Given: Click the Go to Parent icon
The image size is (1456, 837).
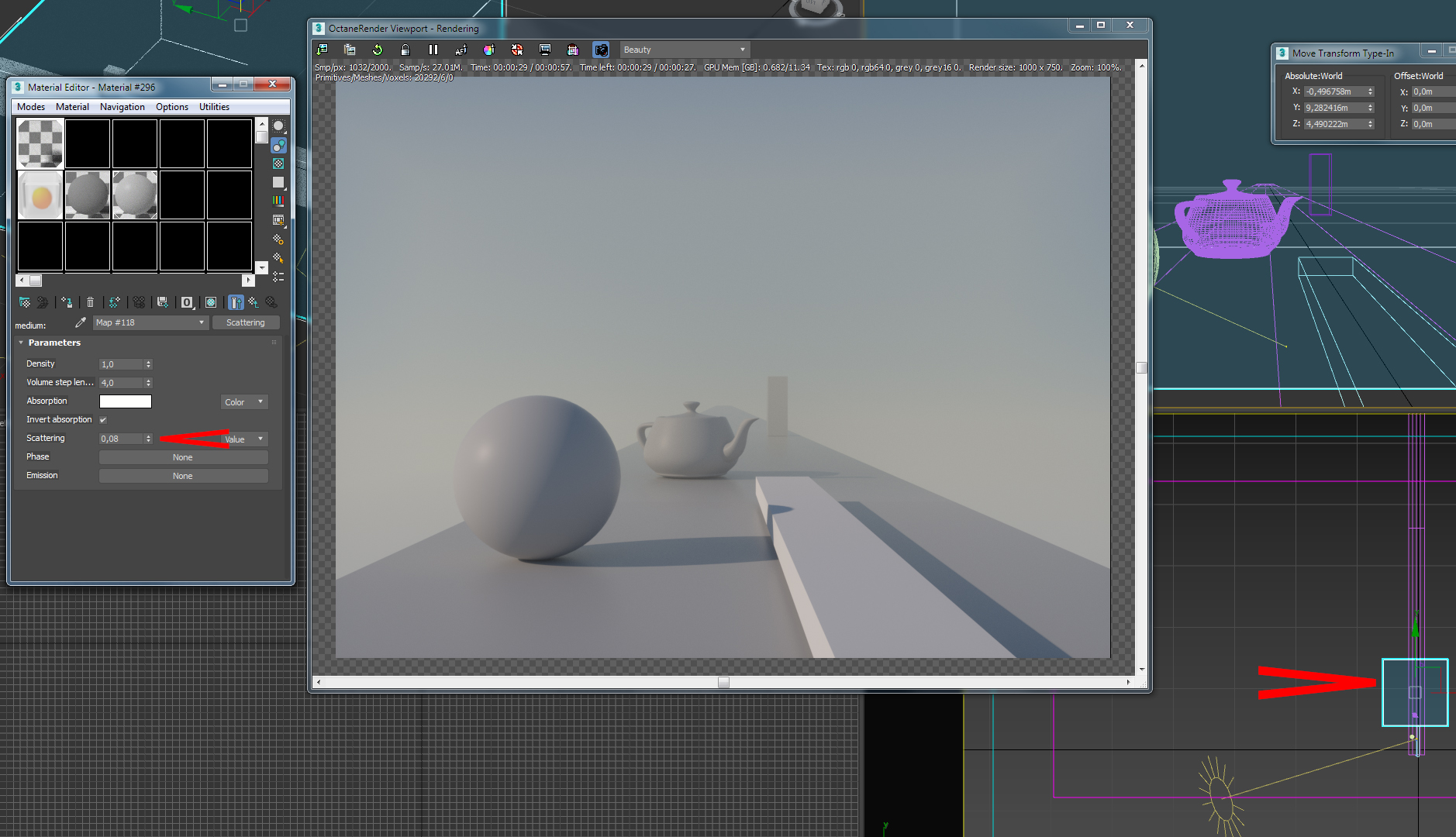Looking at the screenshot, I should coord(254,302).
